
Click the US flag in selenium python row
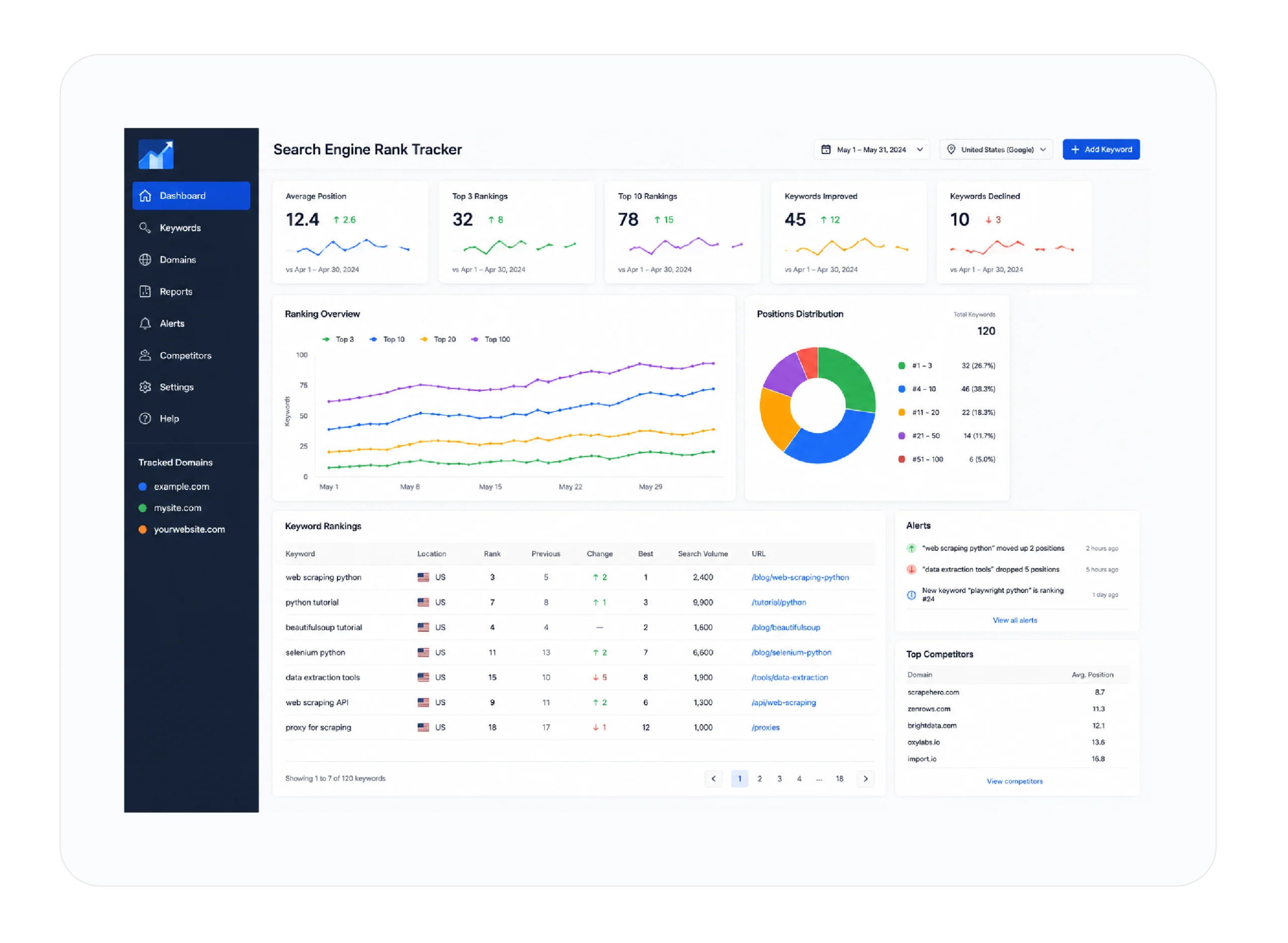(424, 653)
